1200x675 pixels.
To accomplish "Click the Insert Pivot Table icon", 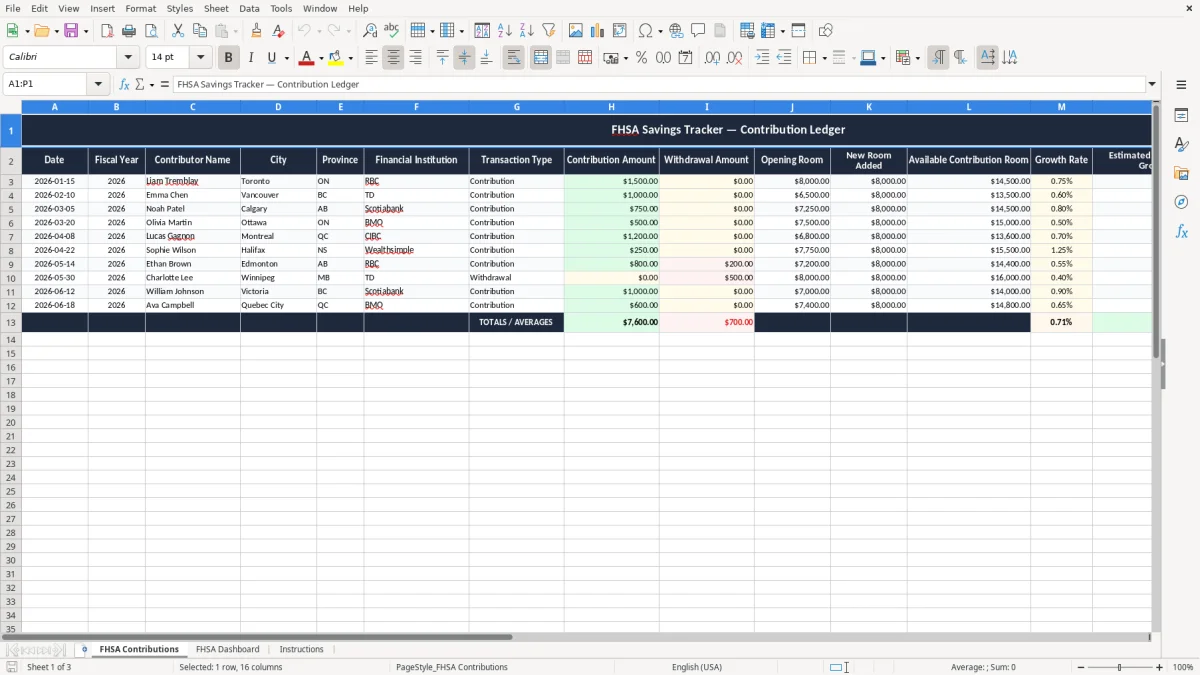I will pyautogui.click(x=620, y=31).
